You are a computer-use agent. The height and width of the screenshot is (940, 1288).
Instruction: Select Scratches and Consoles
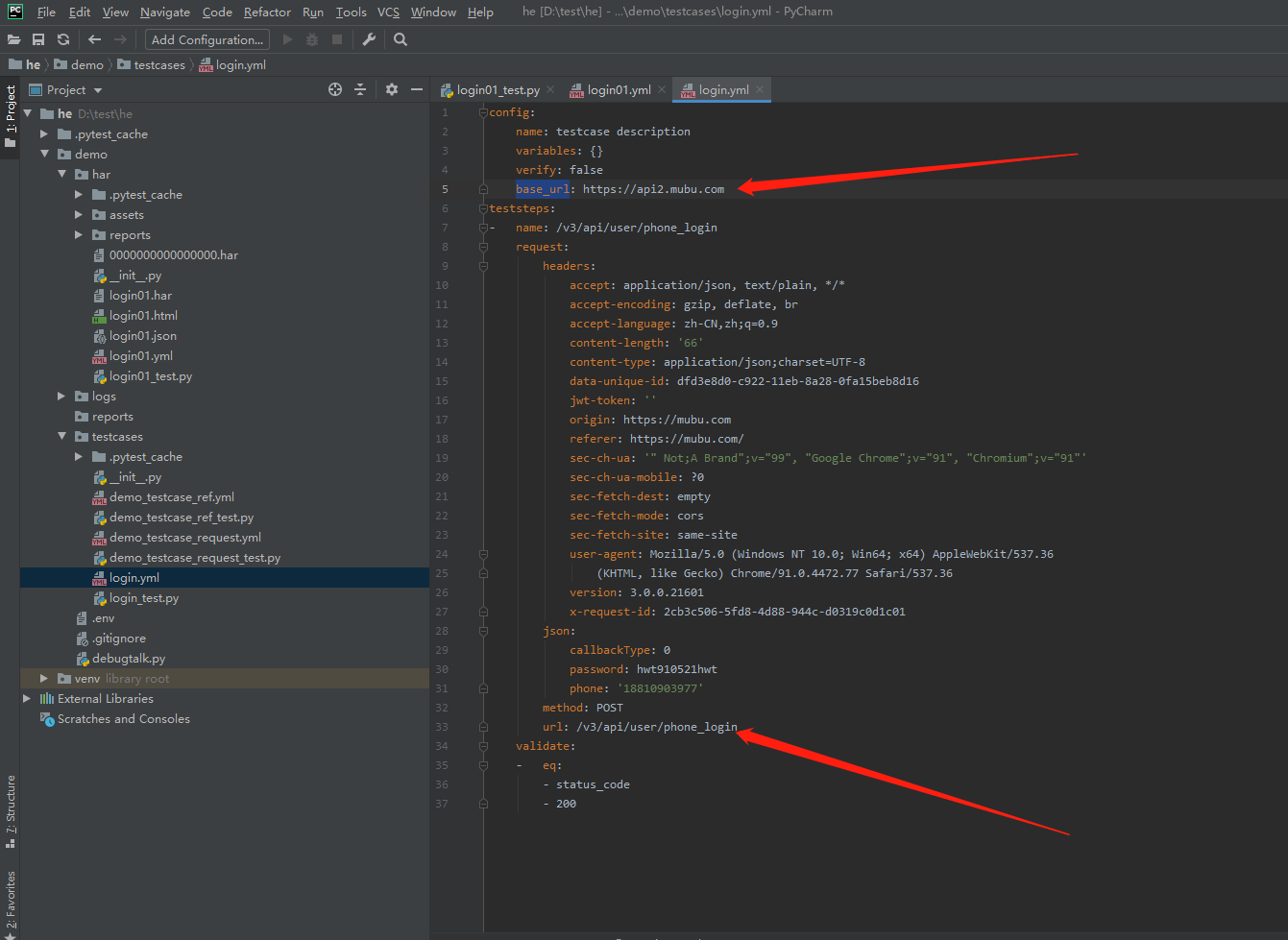[x=124, y=718]
